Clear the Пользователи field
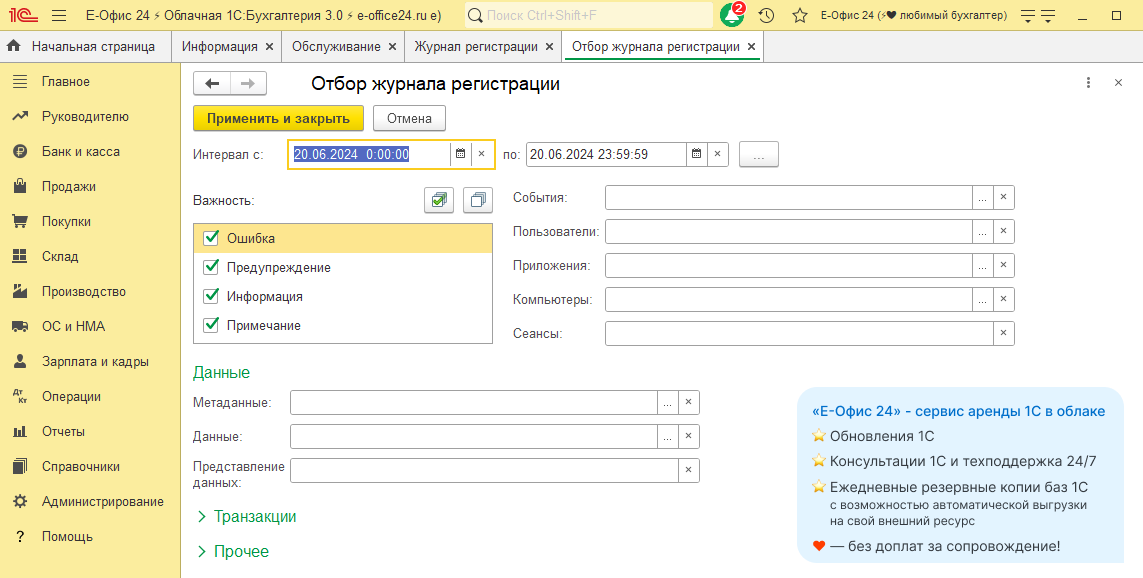 tap(1004, 231)
